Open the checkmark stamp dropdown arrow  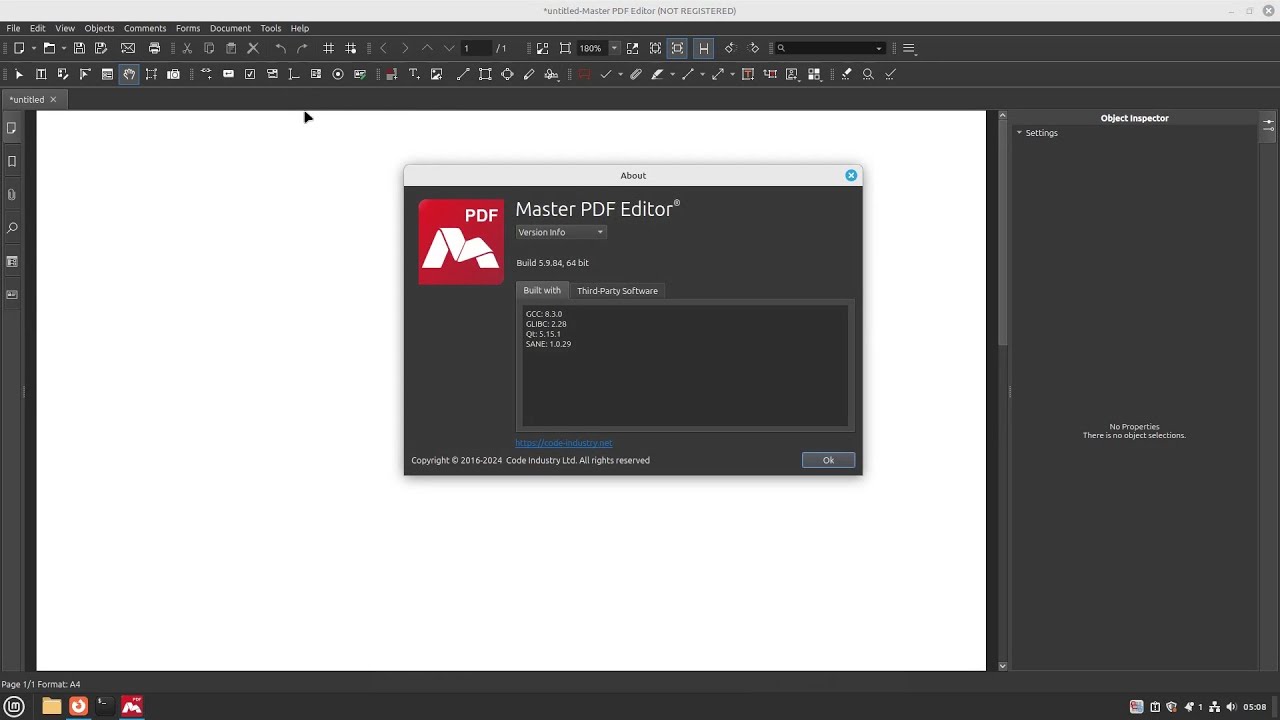620,74
